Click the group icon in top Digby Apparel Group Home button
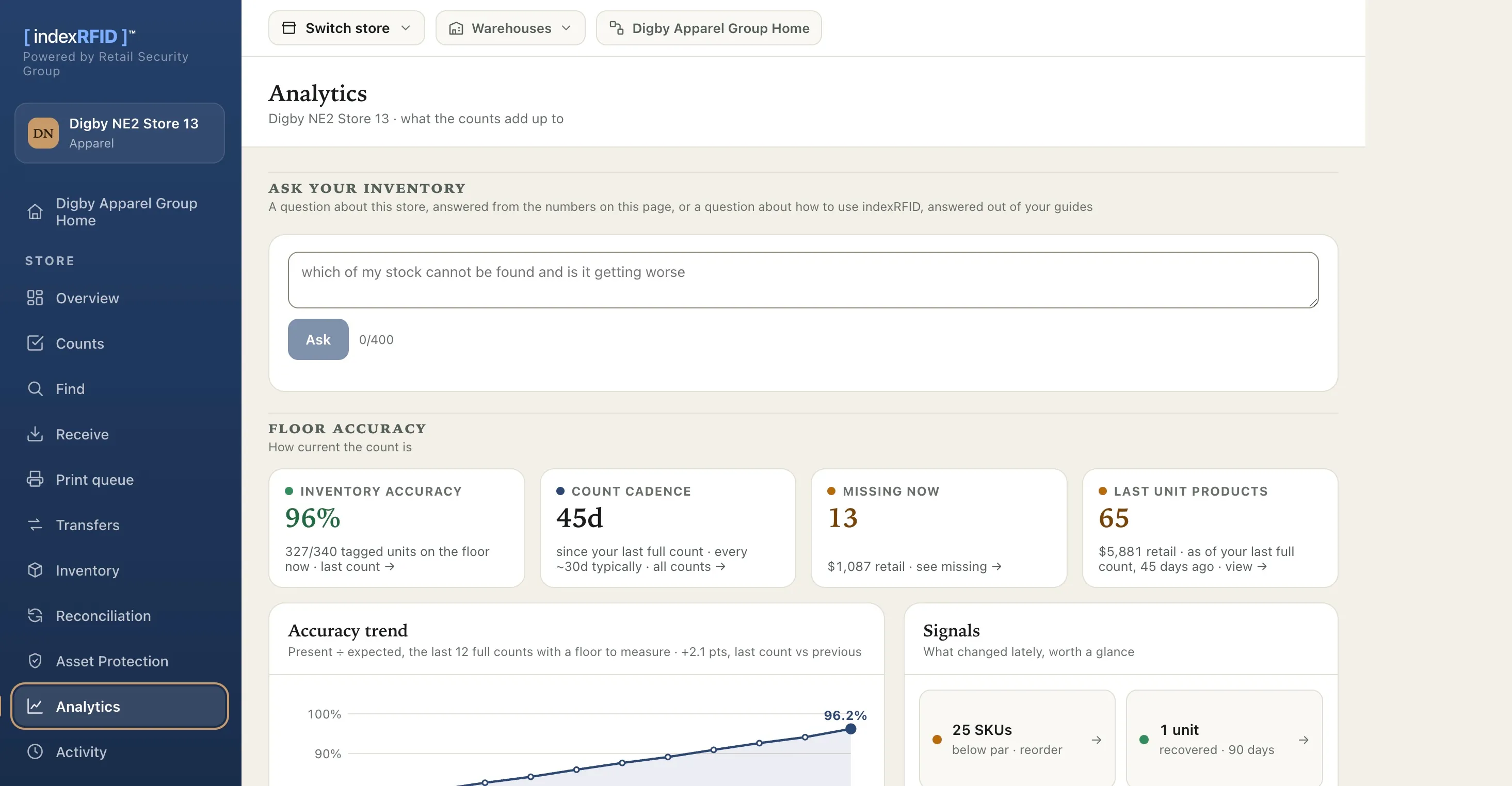The width and height of the screenshot is (1512, 786). pyautogui.click(x=616, y=27)
